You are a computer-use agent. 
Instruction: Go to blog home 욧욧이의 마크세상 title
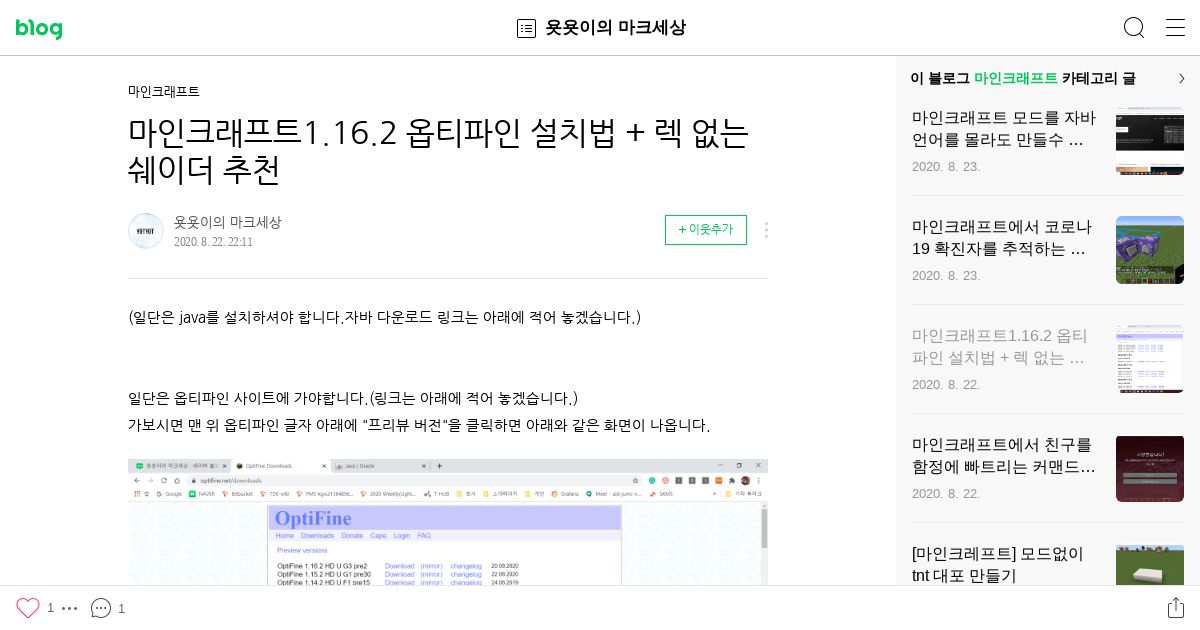point(615,28)
